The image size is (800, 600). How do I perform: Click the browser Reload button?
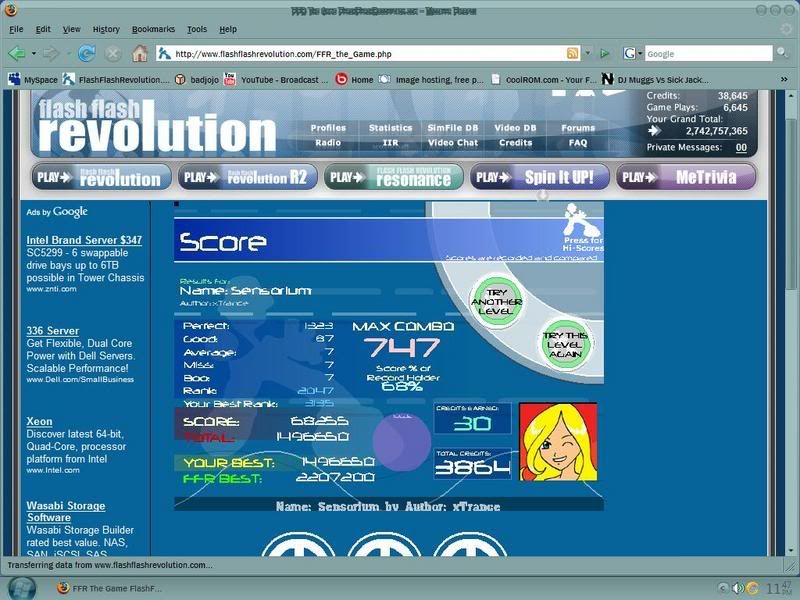[x=86, y=53]
